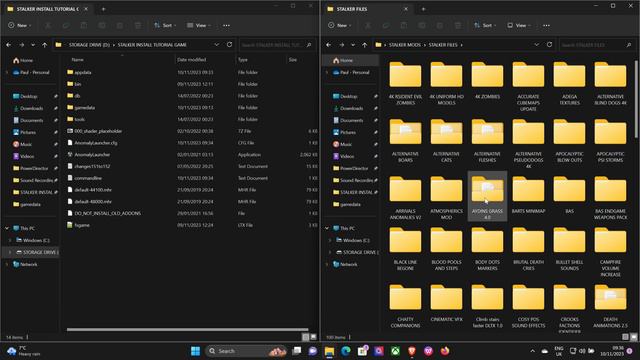Collapse This PC tree in left window sidebar
Viewport: 640px width, 360px height.
(x=7, y=228)
